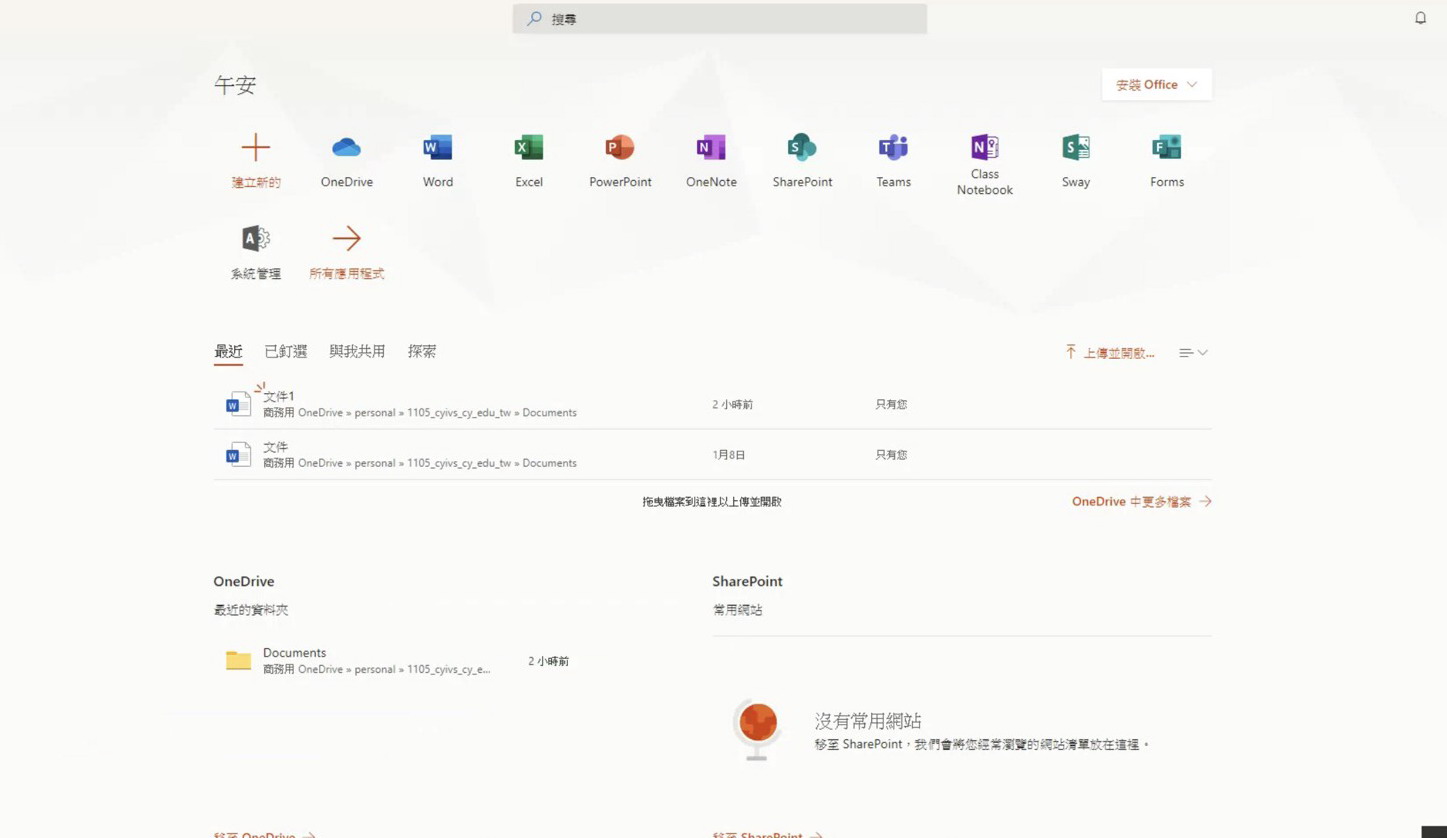1447x838 pixels.
Task: Click the SharePoint section heading
Action: (747, 582)
